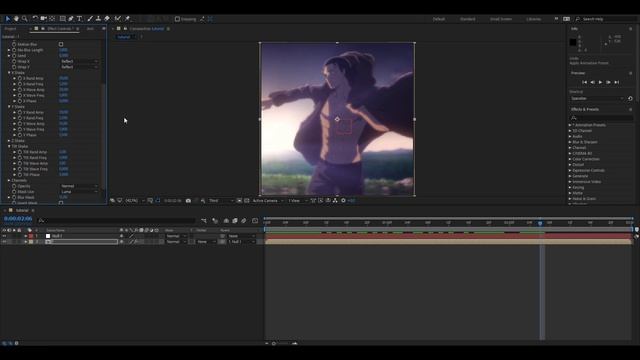Select the Horizontal Type tool
Viewport: 640px width, 360px height.
pos(80,19)
